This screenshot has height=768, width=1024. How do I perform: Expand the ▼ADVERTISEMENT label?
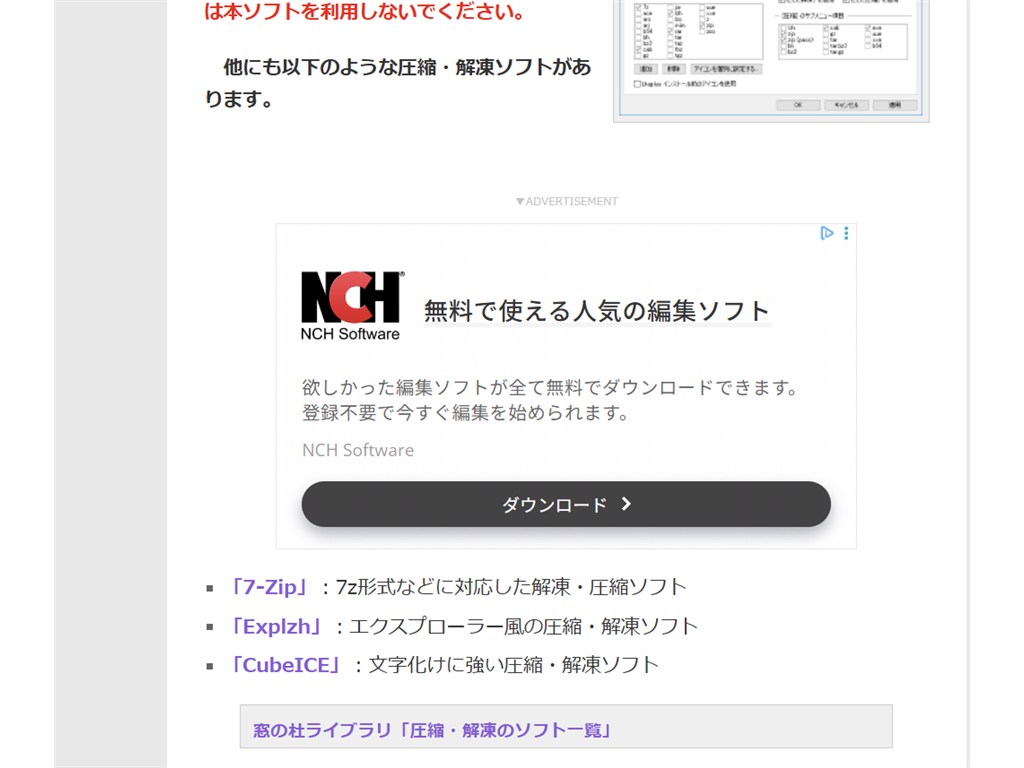tap(567, 200)
